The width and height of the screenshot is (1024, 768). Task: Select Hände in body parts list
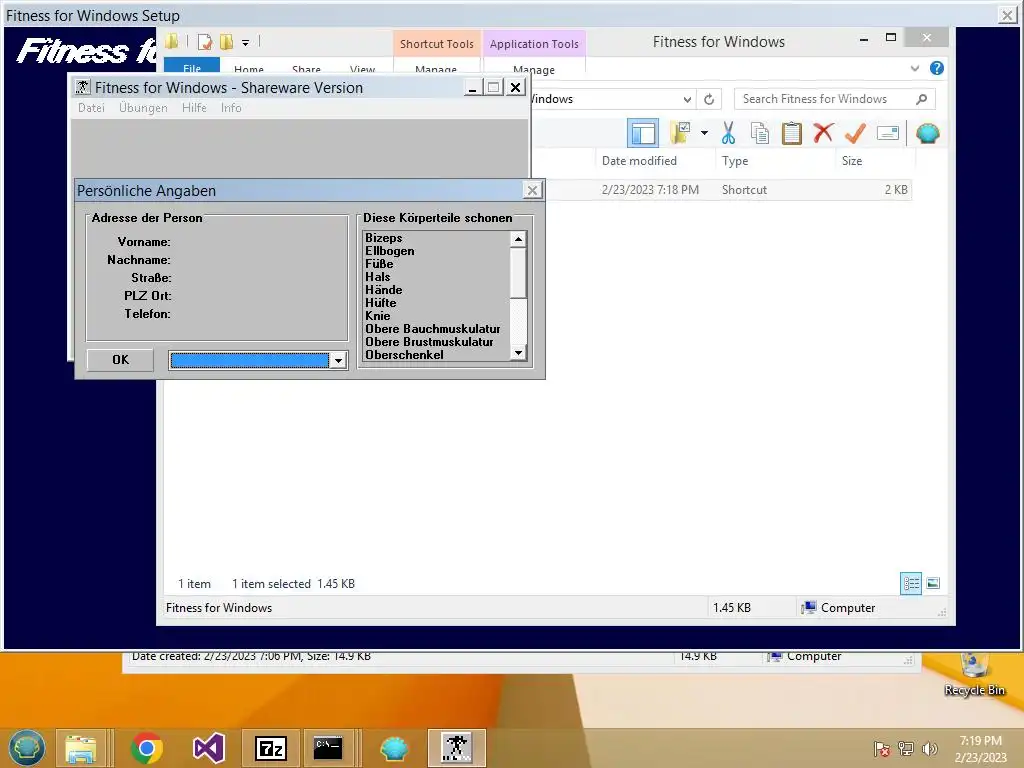(x=383, y=290)
